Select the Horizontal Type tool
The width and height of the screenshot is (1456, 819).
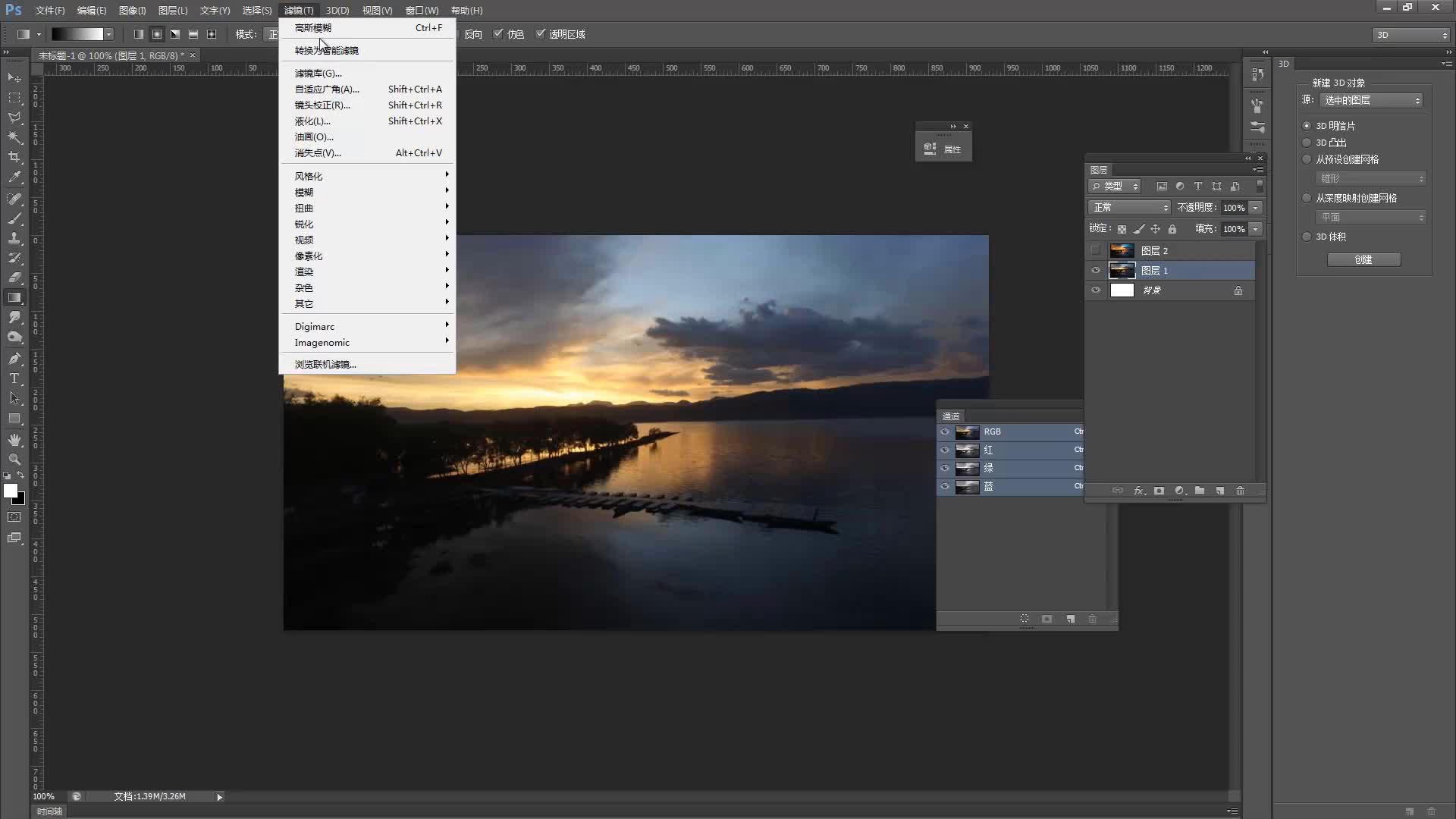[x=14, y=378]
